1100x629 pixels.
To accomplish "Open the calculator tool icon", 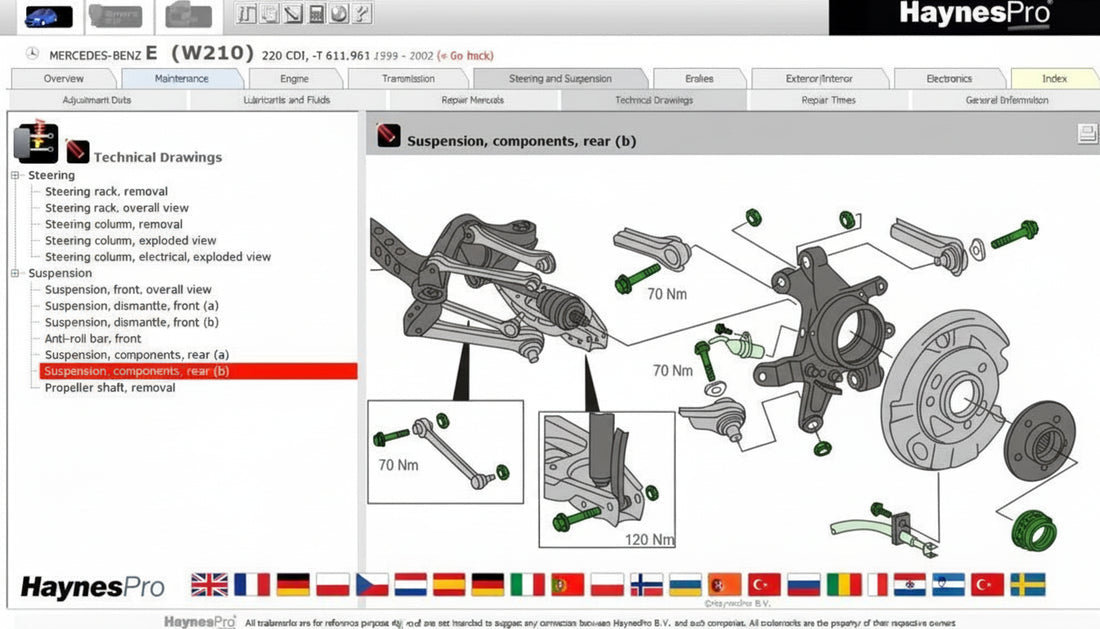I will coord(316,13).
